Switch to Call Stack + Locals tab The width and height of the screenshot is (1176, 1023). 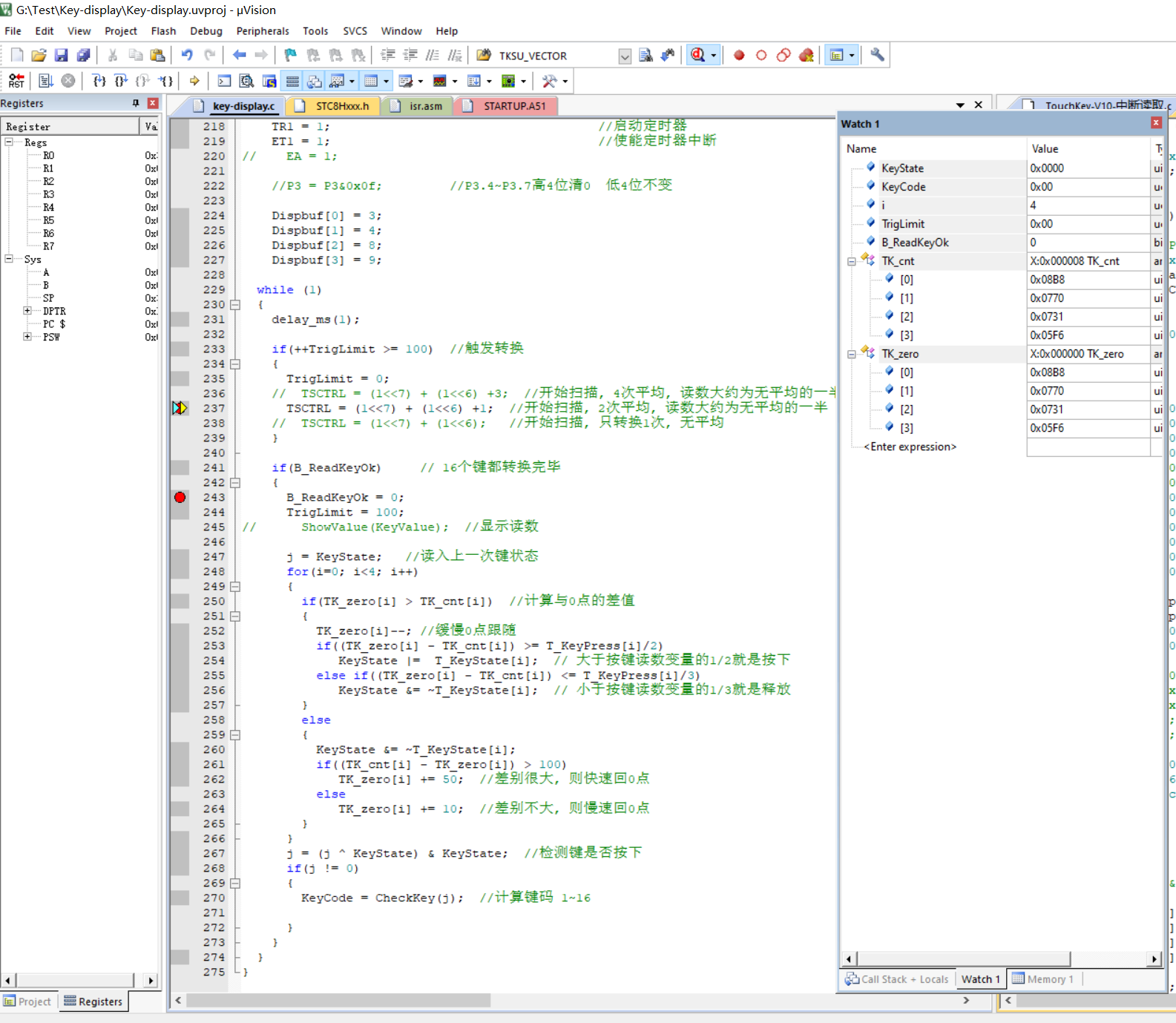pyautogui.click(x=896, y=979)
